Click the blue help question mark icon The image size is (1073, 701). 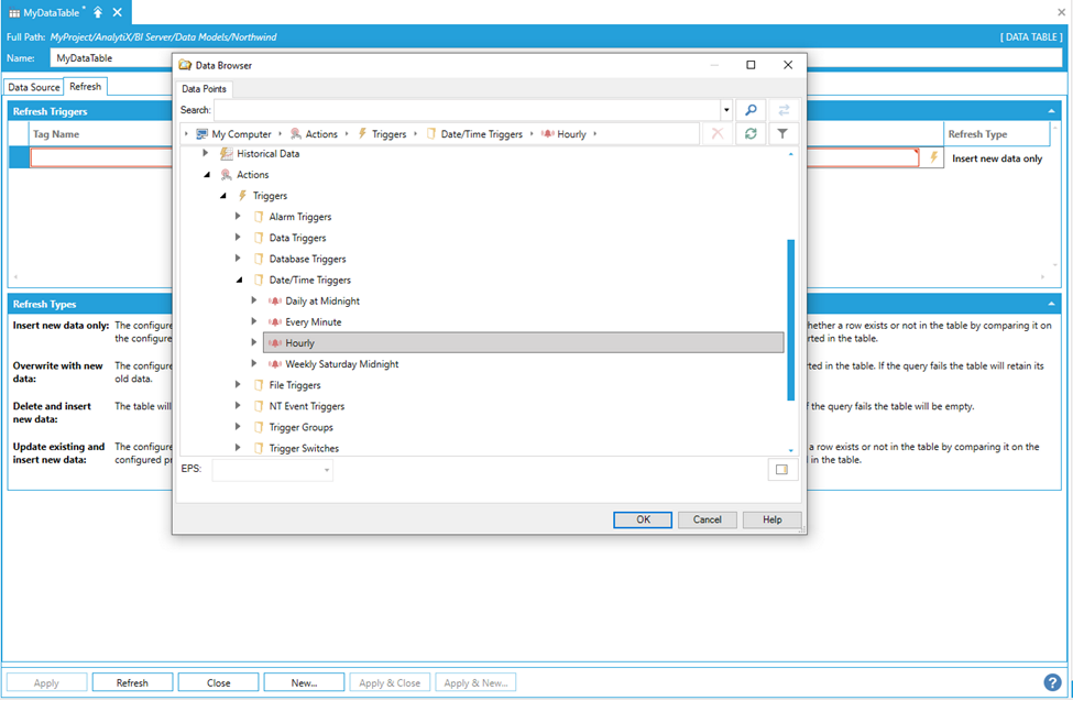pos(1052,683)
